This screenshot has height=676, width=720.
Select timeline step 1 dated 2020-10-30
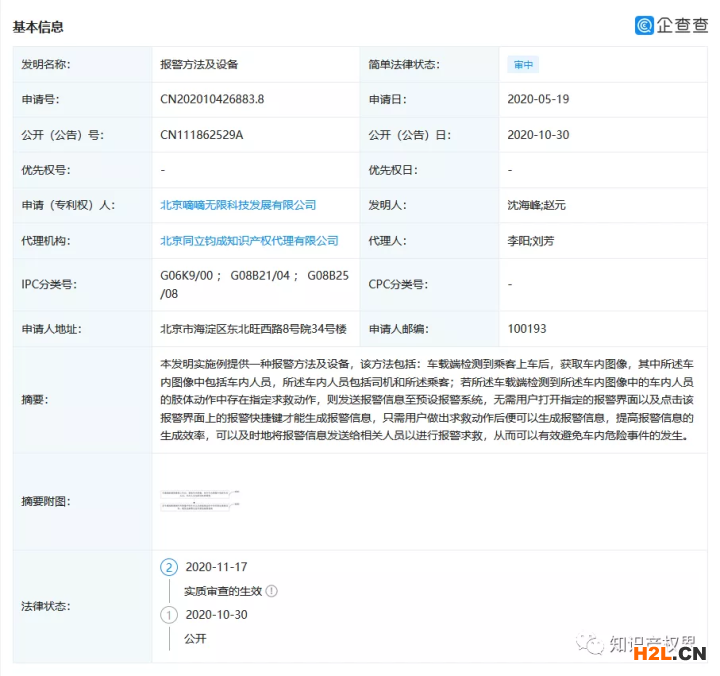pos(169,614)
